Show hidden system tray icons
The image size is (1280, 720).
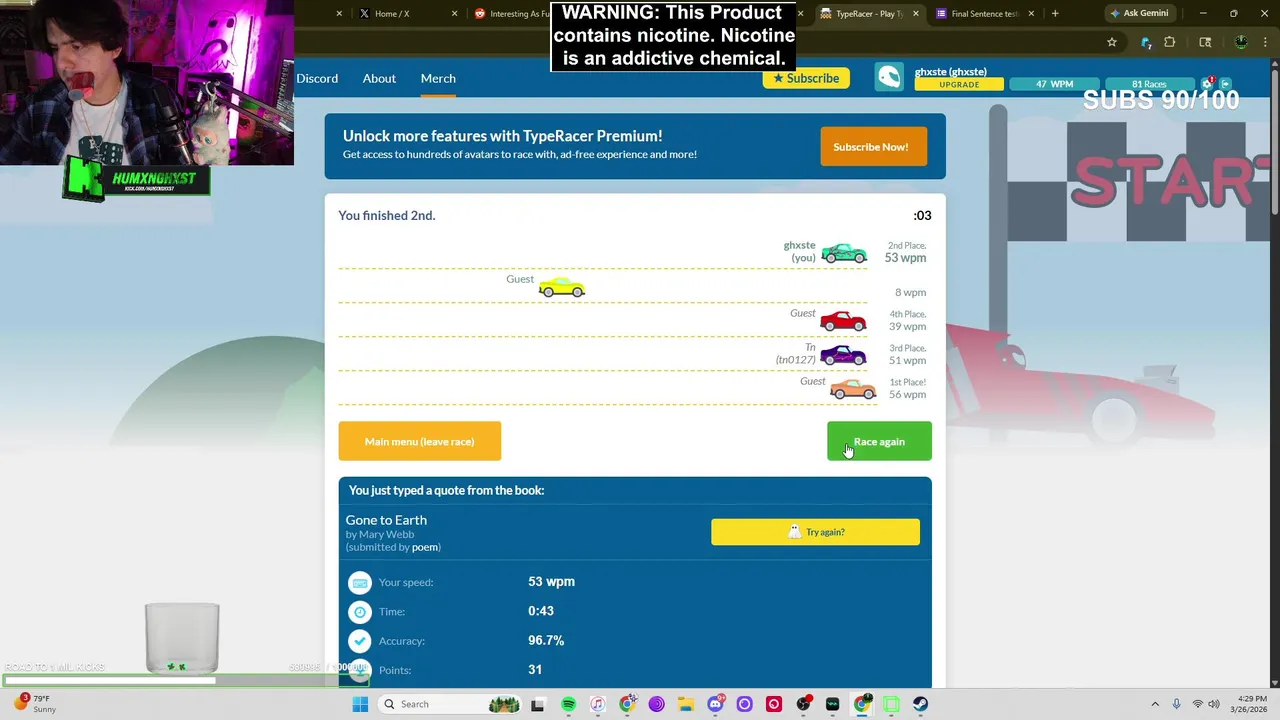pyautogui.click(x=1155, y=704)
